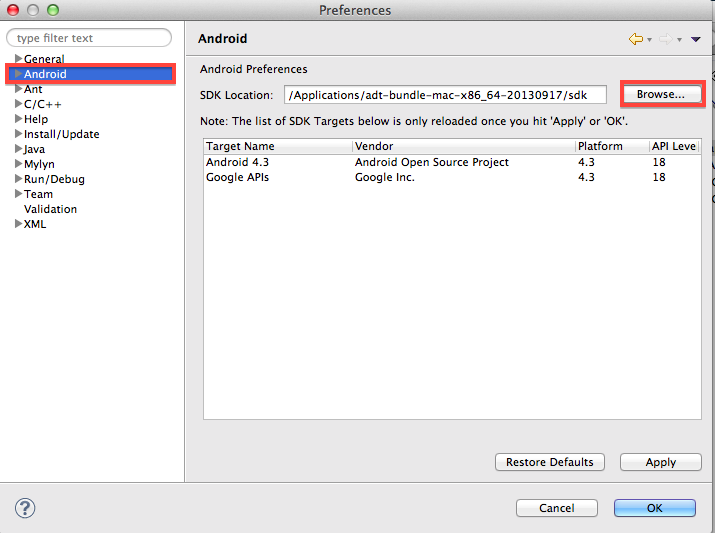Expand the Mylyn preferences node
The width and height of the screenshot is (715, 533).
tap(19, 164)
